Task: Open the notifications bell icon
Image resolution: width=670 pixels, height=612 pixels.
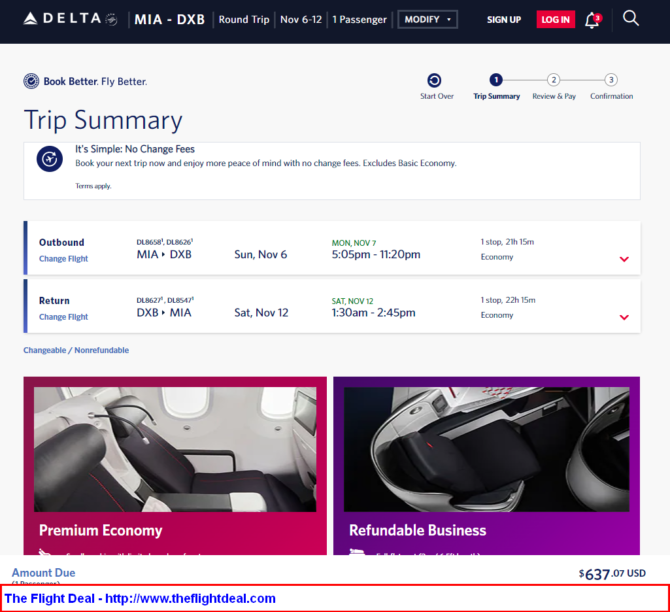Action: point(593,20)
